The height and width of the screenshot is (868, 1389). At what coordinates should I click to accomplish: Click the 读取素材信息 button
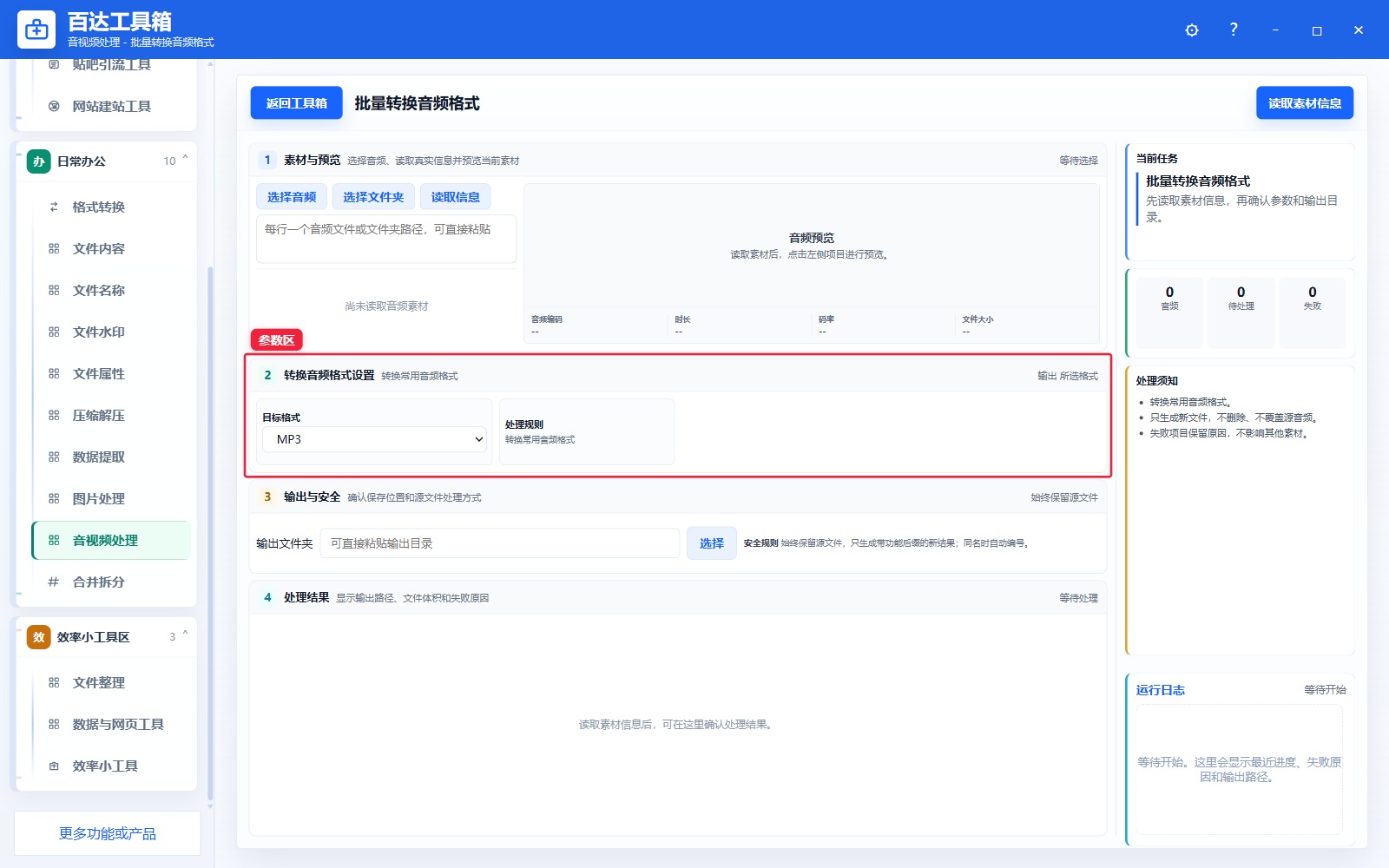click(1305, 103)
